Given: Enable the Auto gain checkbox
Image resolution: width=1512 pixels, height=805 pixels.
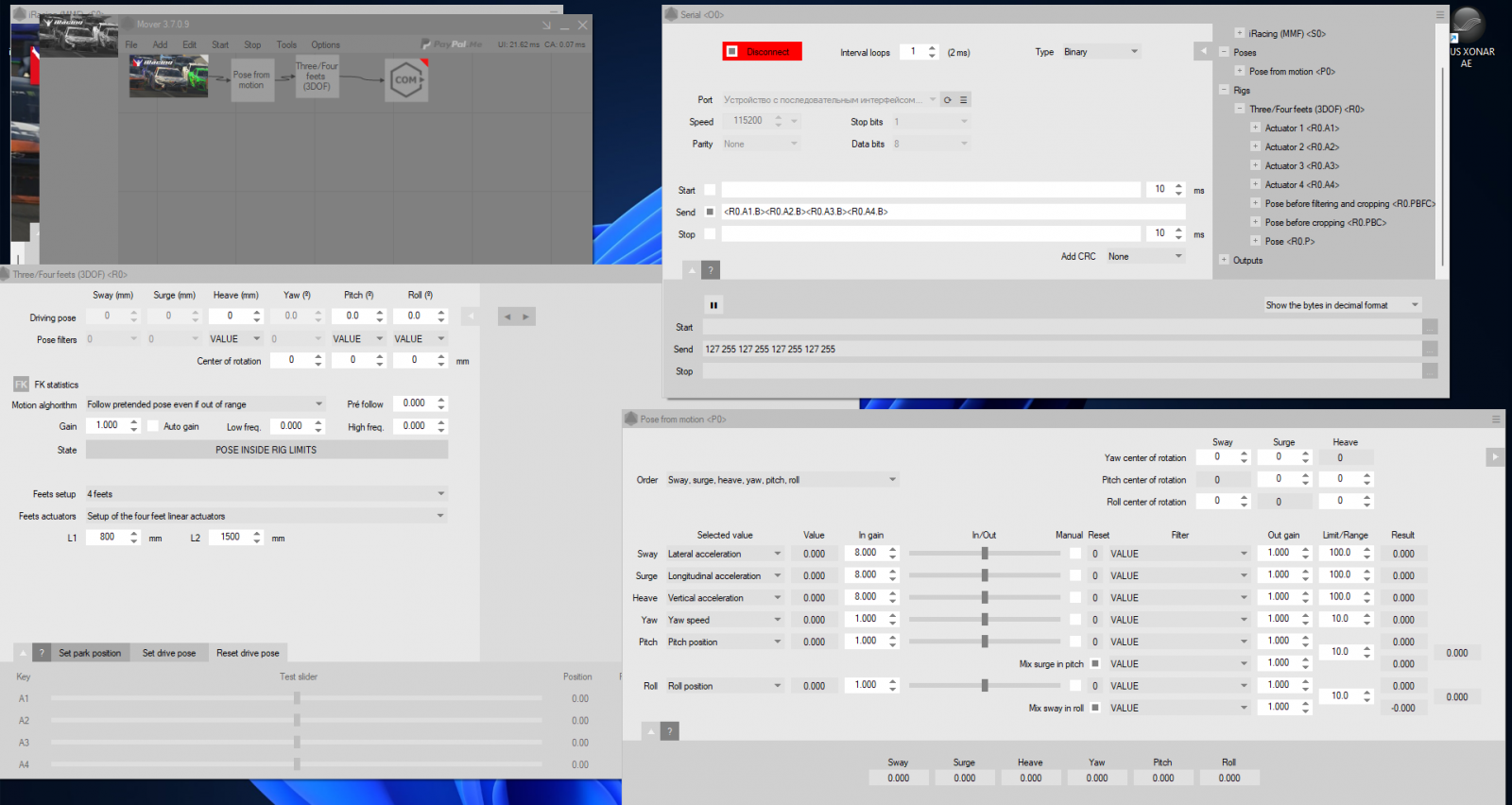Looking at the screenshot, I should [153, 426].
